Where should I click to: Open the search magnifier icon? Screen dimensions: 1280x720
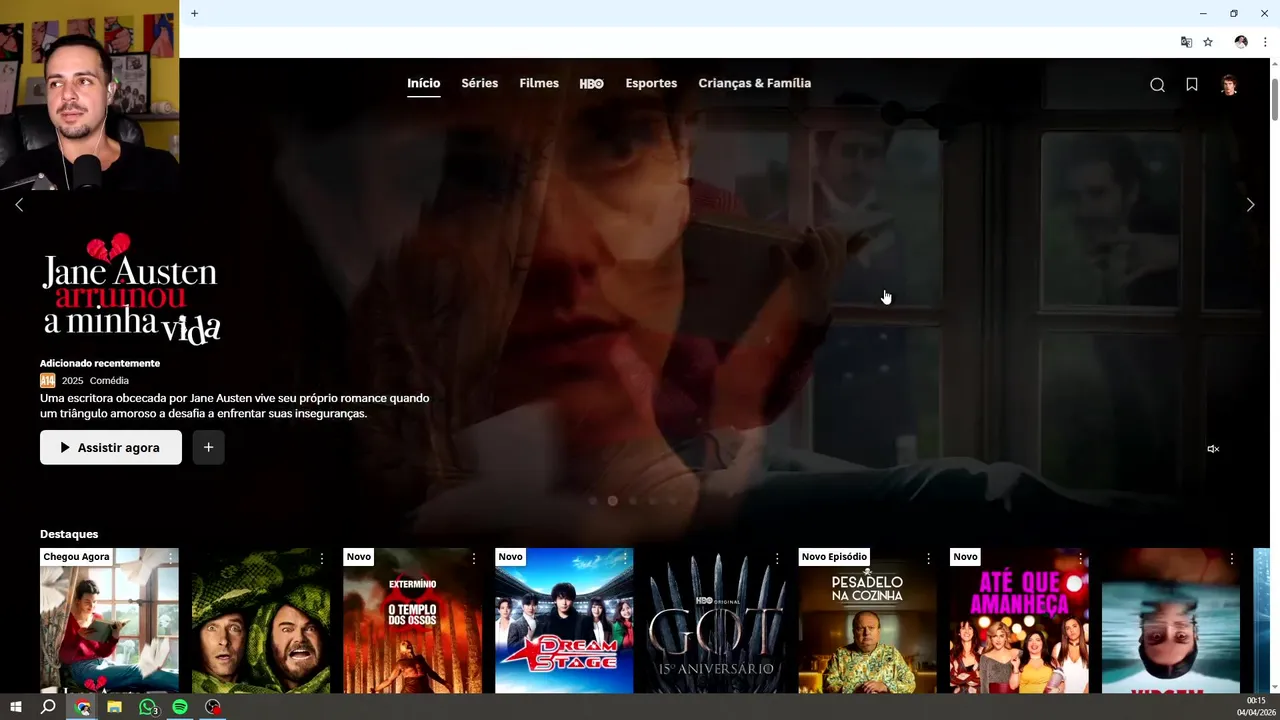point(1157,85)
